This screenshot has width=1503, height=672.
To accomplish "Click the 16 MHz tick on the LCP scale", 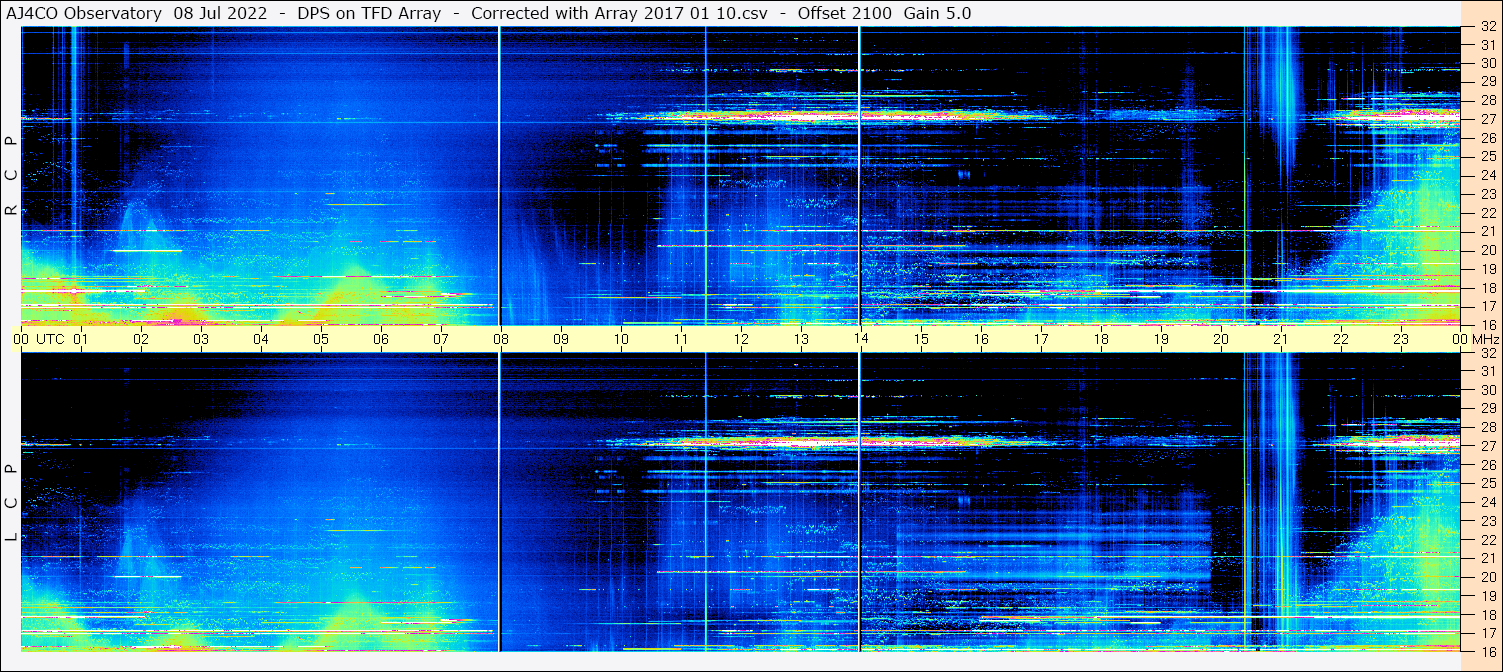I will pyautogui.click(x=1487, y=650).
